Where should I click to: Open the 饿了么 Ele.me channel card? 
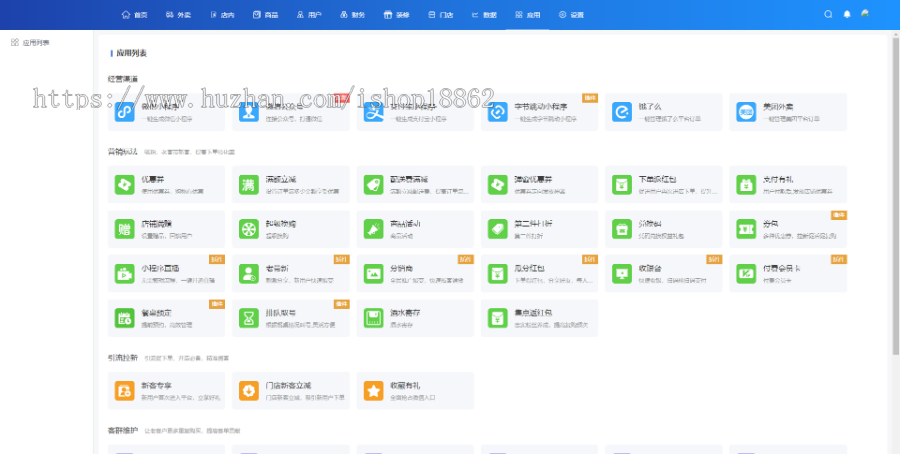(x=664, y=112)
